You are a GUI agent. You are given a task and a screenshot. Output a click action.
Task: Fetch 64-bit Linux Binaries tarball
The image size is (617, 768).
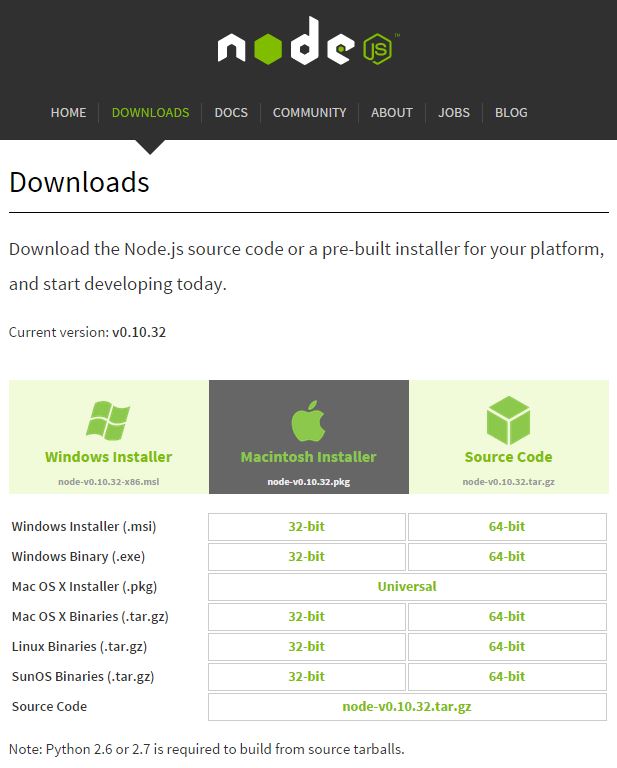click(x=507, y=646)
